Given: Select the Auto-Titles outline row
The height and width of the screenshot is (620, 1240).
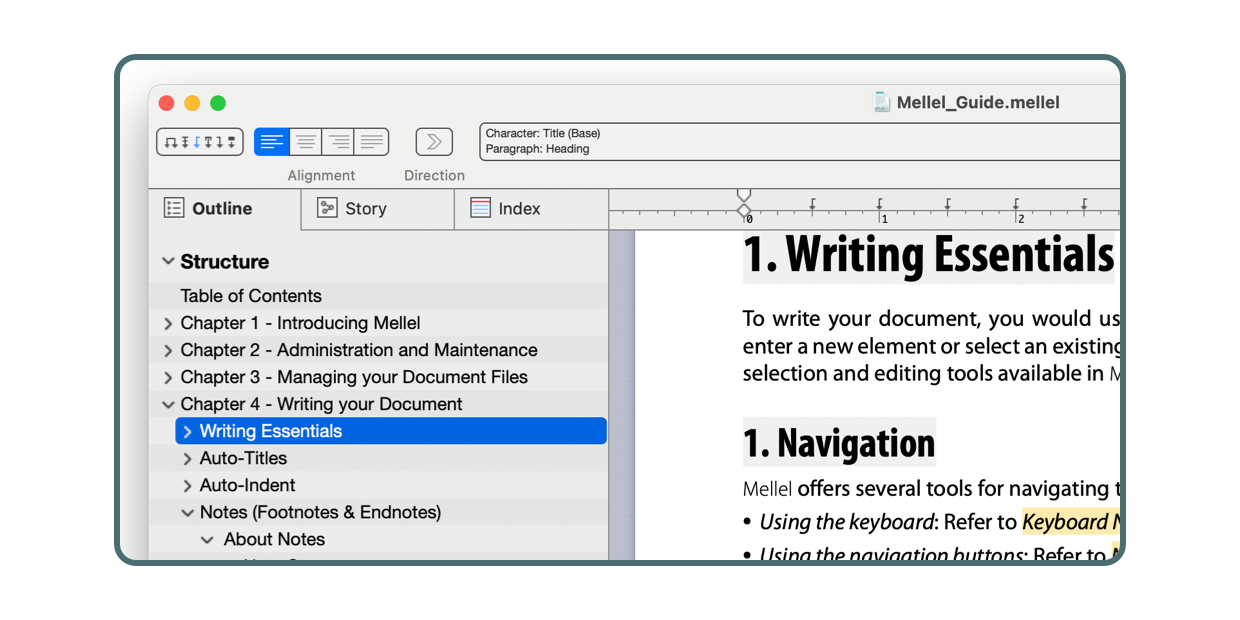Looking at the screenshot, I should [x=378, y=458].
